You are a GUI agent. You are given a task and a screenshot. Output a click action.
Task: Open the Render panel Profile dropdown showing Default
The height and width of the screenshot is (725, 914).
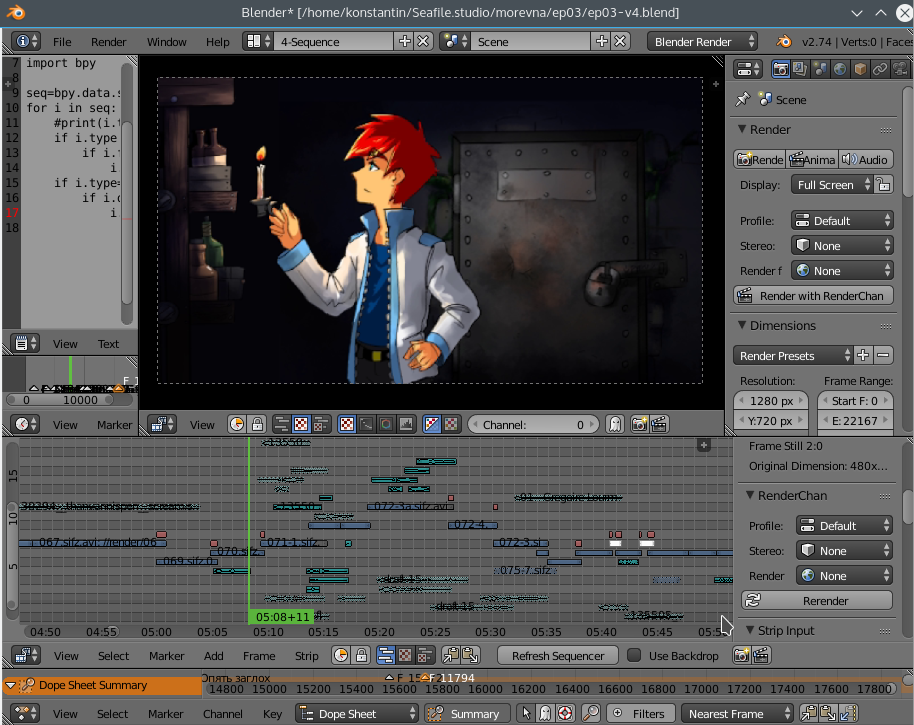842,221
